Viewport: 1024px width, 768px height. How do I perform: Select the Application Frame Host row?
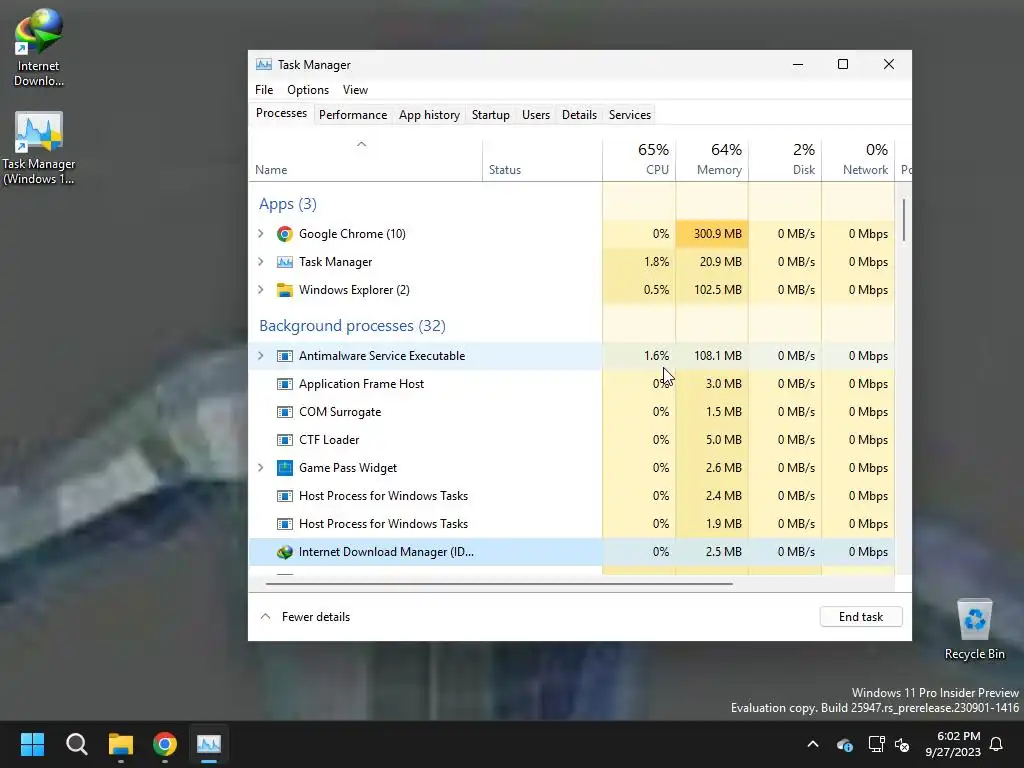point(571,384)
